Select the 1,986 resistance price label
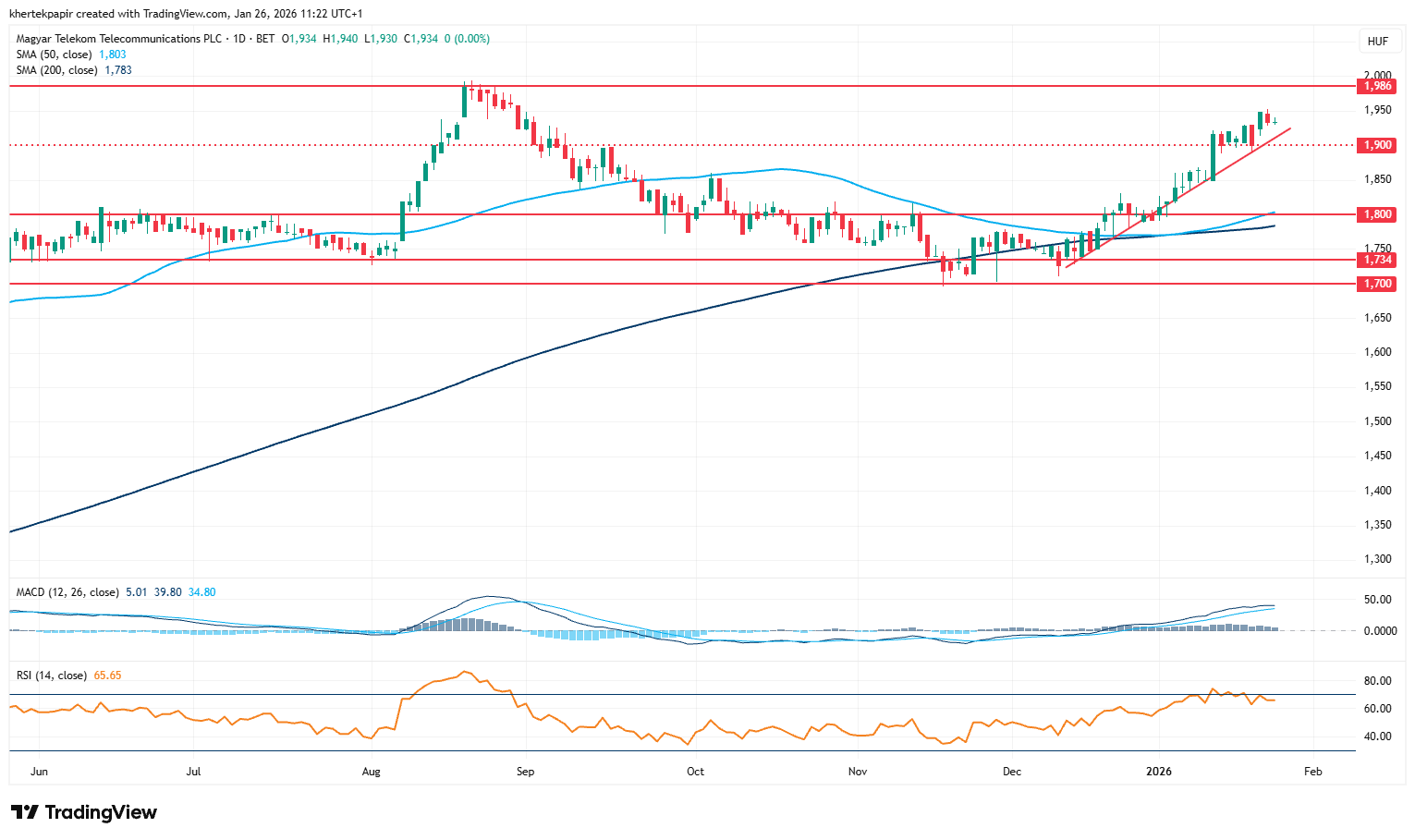 tap(1377, 86)
